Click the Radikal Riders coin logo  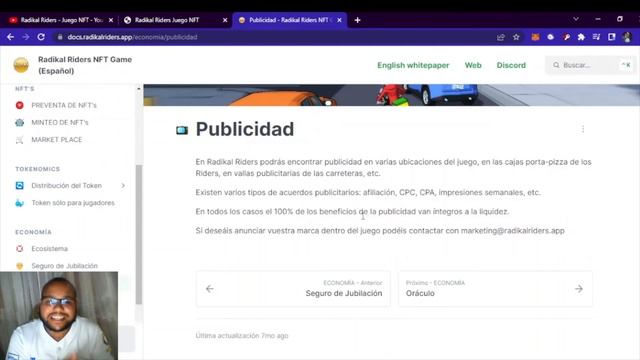21,65
